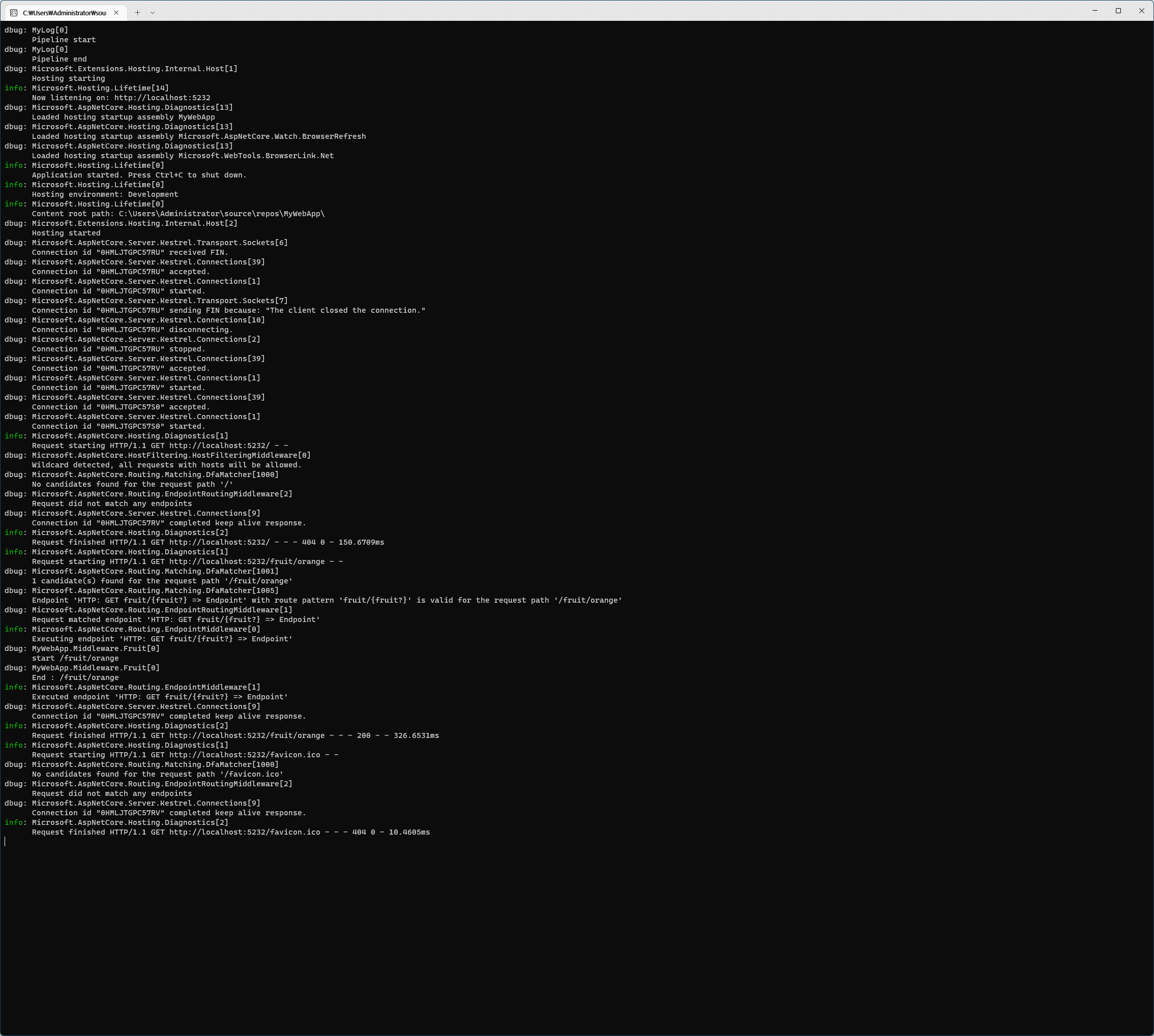This screenshot has height=1036, width=1154.
Task: Close the current terminal tab
Action: (x=116, y=13)
